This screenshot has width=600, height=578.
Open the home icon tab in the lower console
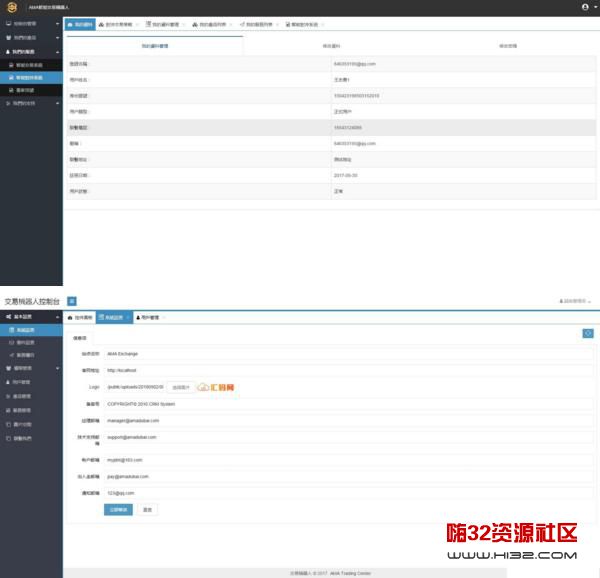(x=83, y=318)
